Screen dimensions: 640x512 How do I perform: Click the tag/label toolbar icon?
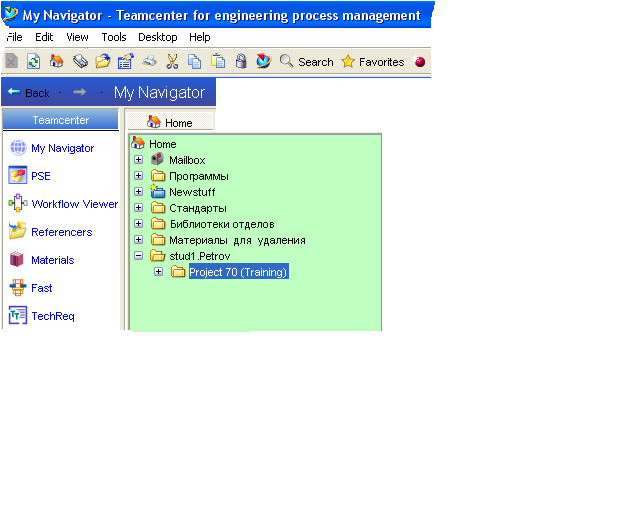pyautogui.click(x=80, y=62)
